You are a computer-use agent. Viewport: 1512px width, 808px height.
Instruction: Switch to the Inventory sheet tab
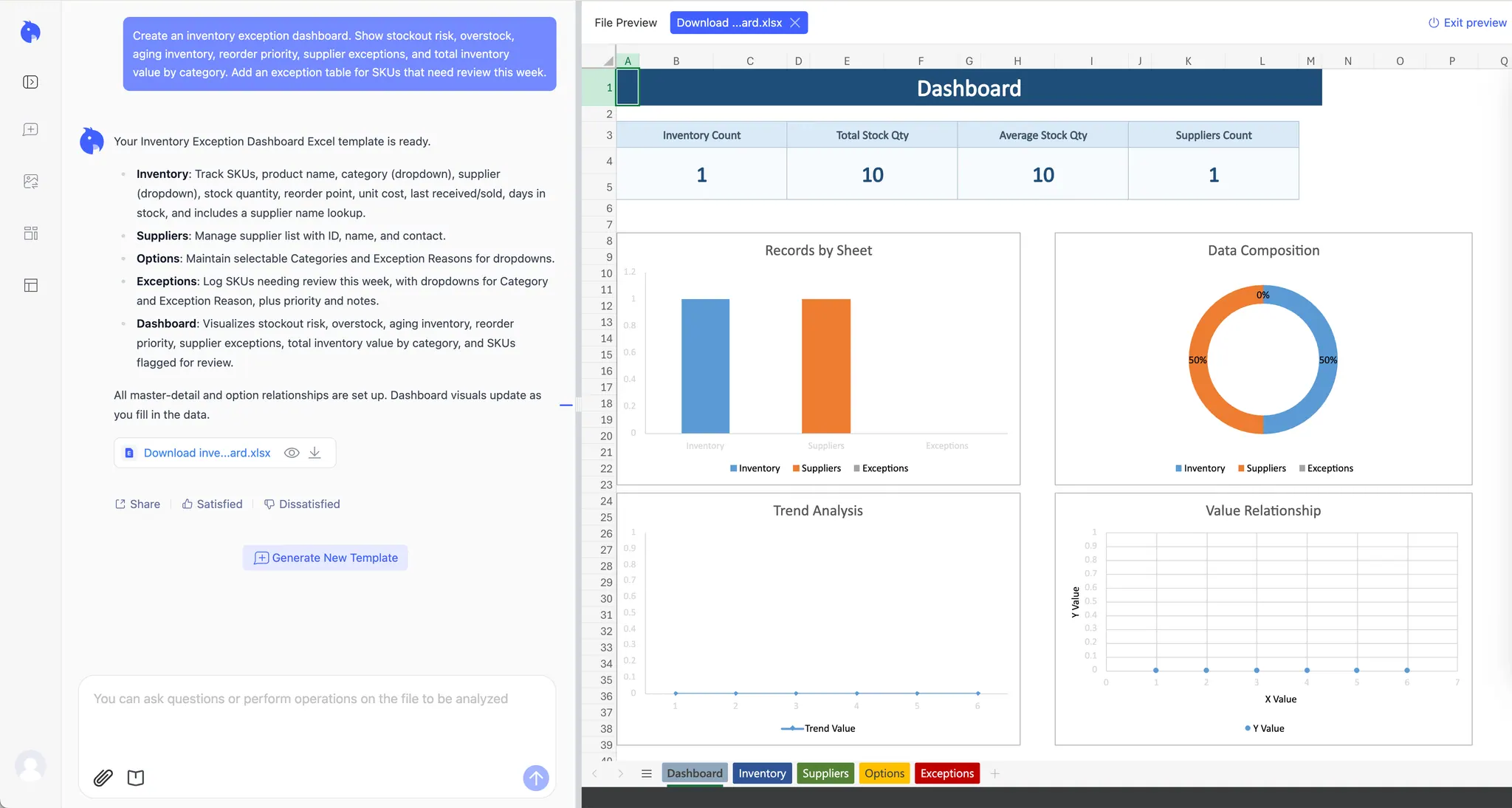[762, 773]
